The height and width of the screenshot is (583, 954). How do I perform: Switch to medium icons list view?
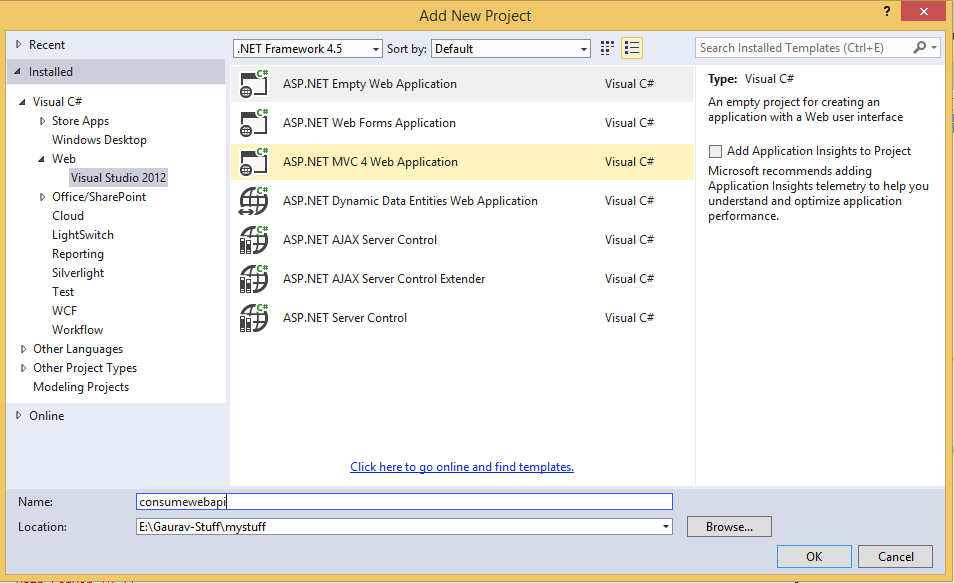click(632, 48)
